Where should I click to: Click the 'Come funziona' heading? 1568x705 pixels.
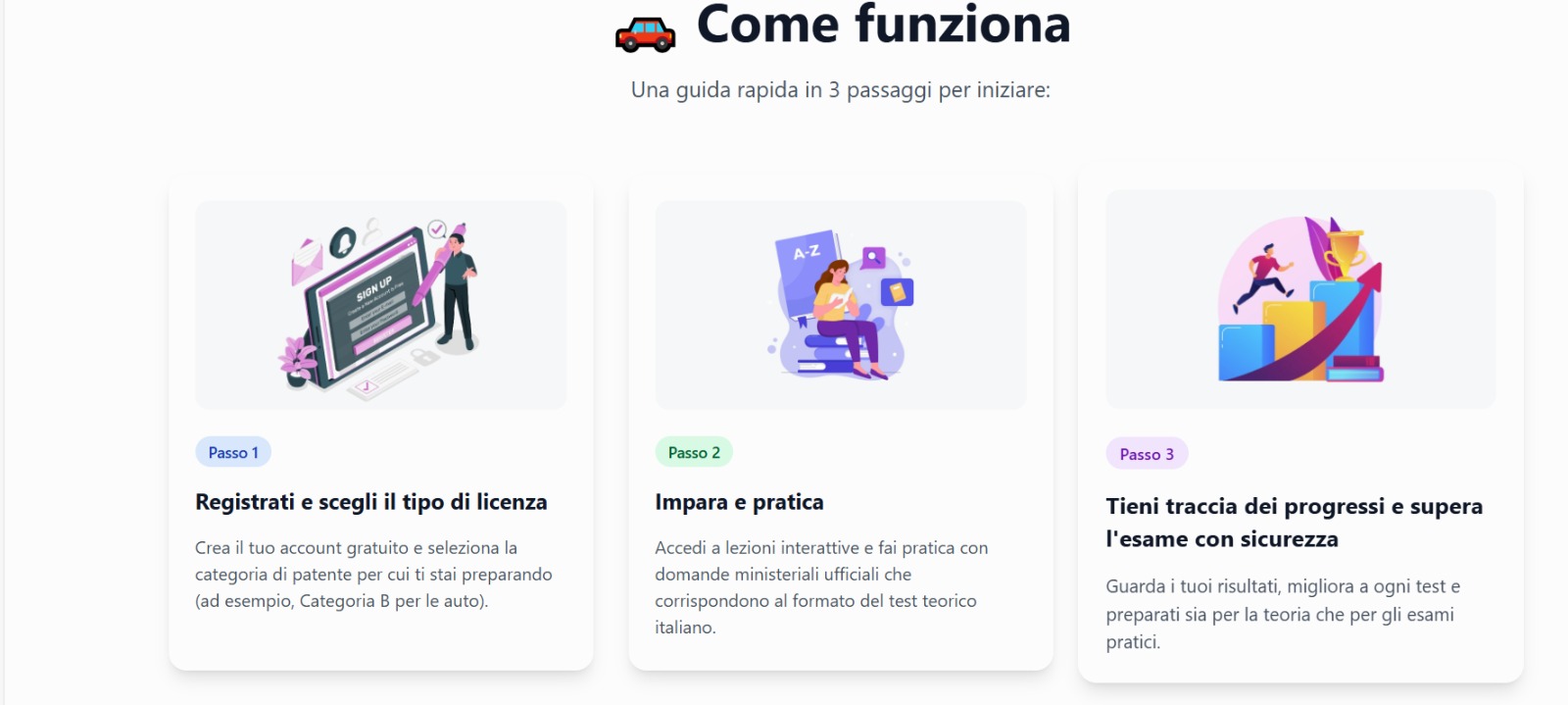pos(883,25)
